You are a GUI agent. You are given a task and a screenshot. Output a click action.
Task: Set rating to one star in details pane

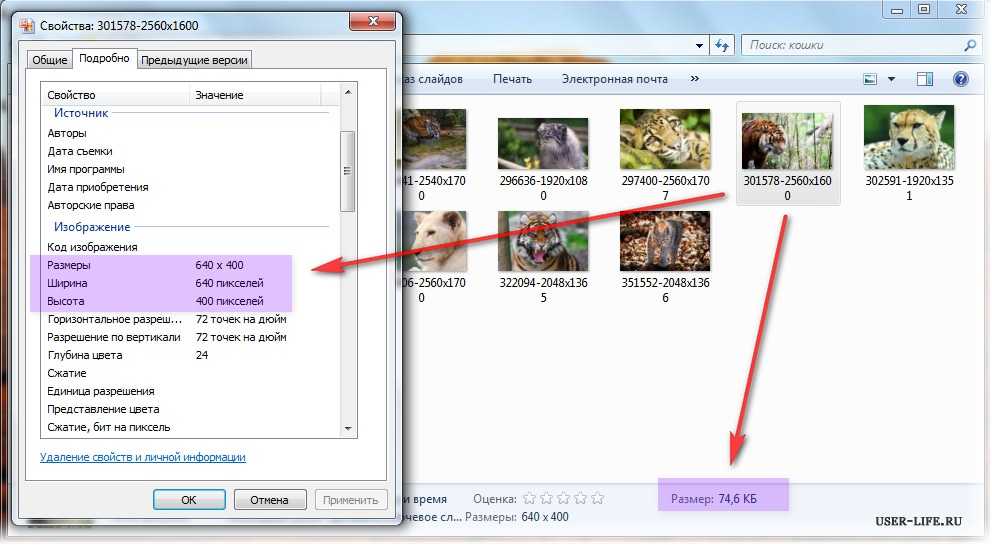(530, 499)
